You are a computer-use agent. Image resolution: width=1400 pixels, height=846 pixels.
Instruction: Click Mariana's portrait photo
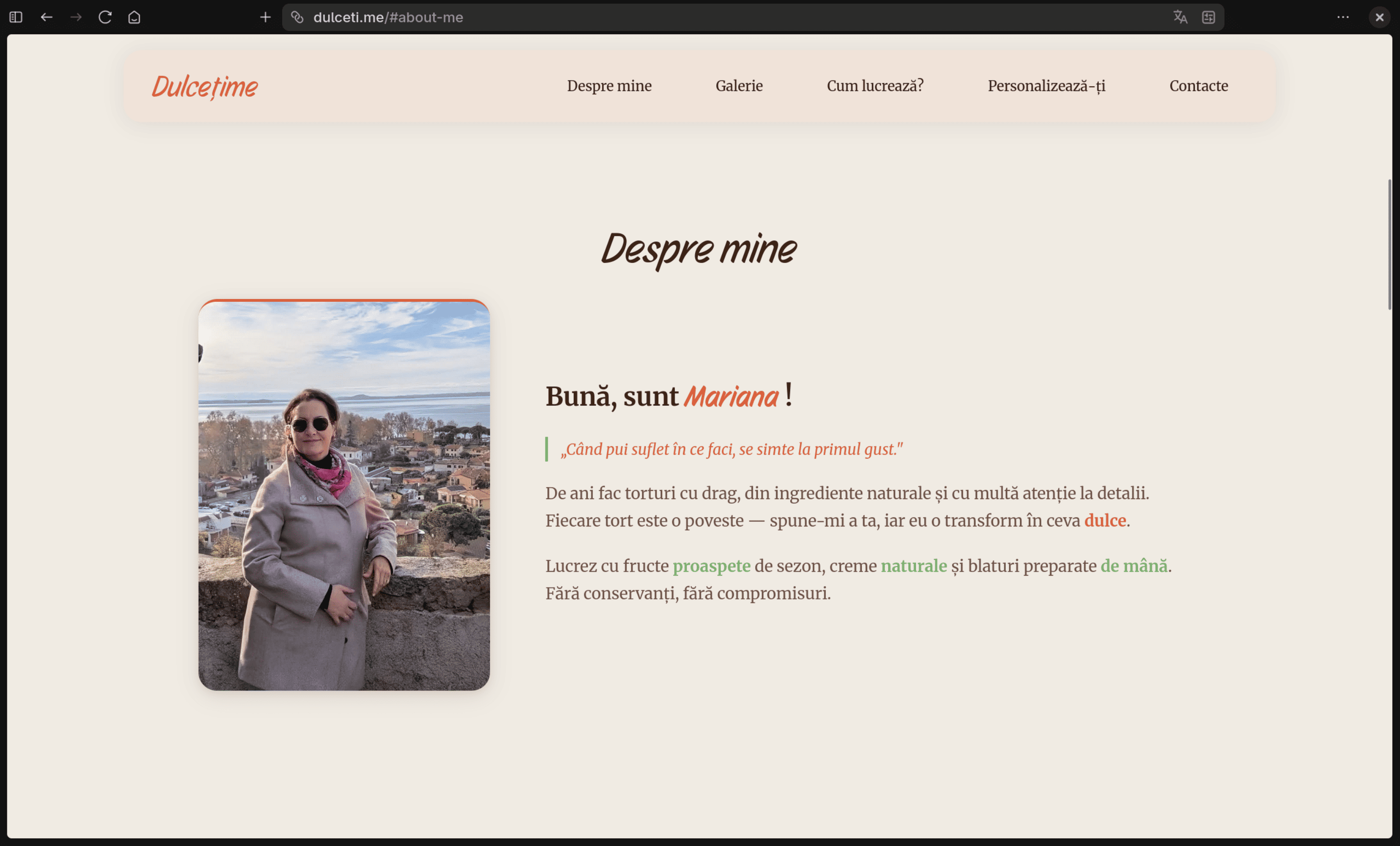tap(344, 495)
